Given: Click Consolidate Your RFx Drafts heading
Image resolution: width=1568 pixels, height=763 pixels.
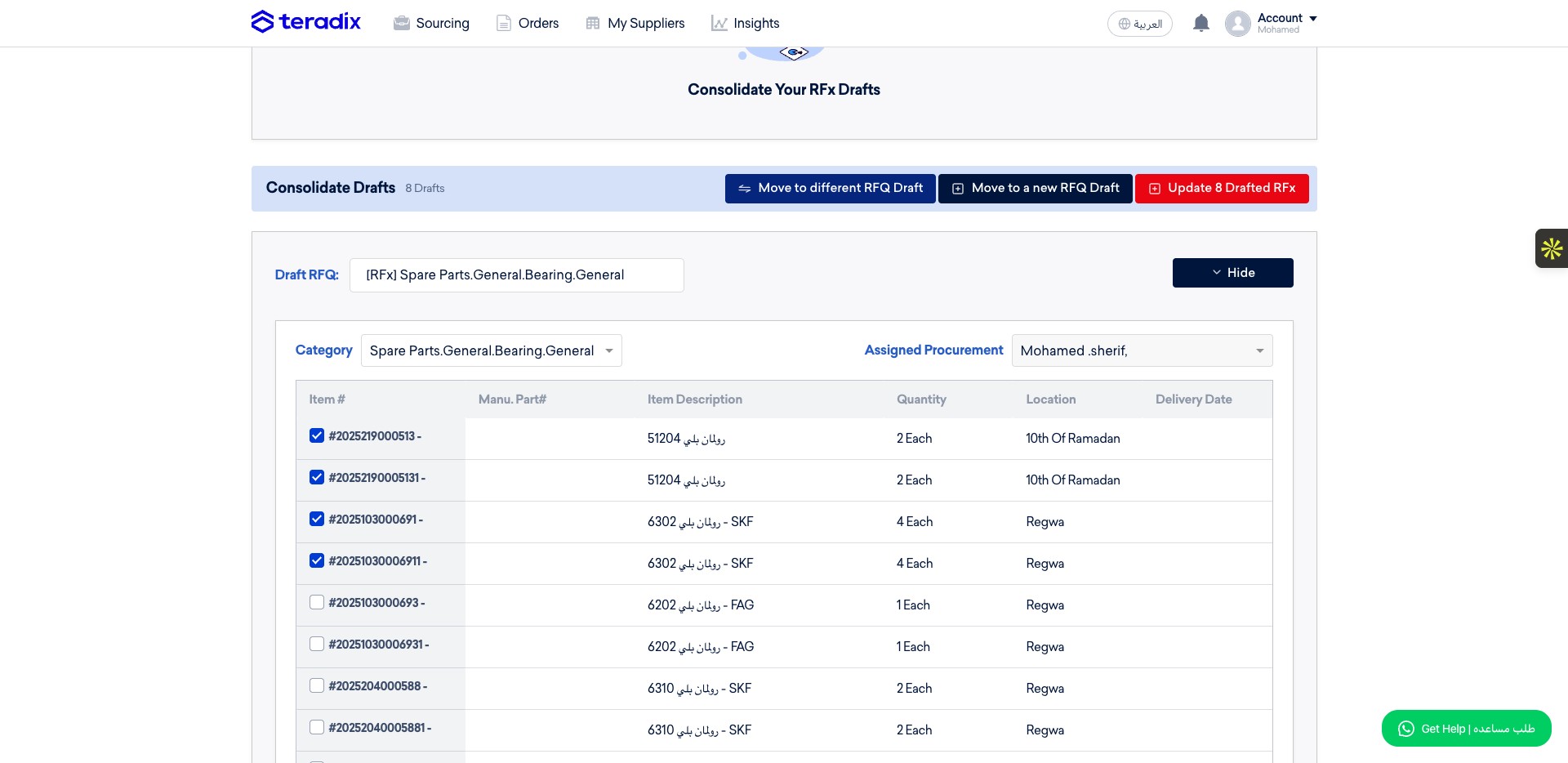Looking at the screenshot, I should coord(783,90).
